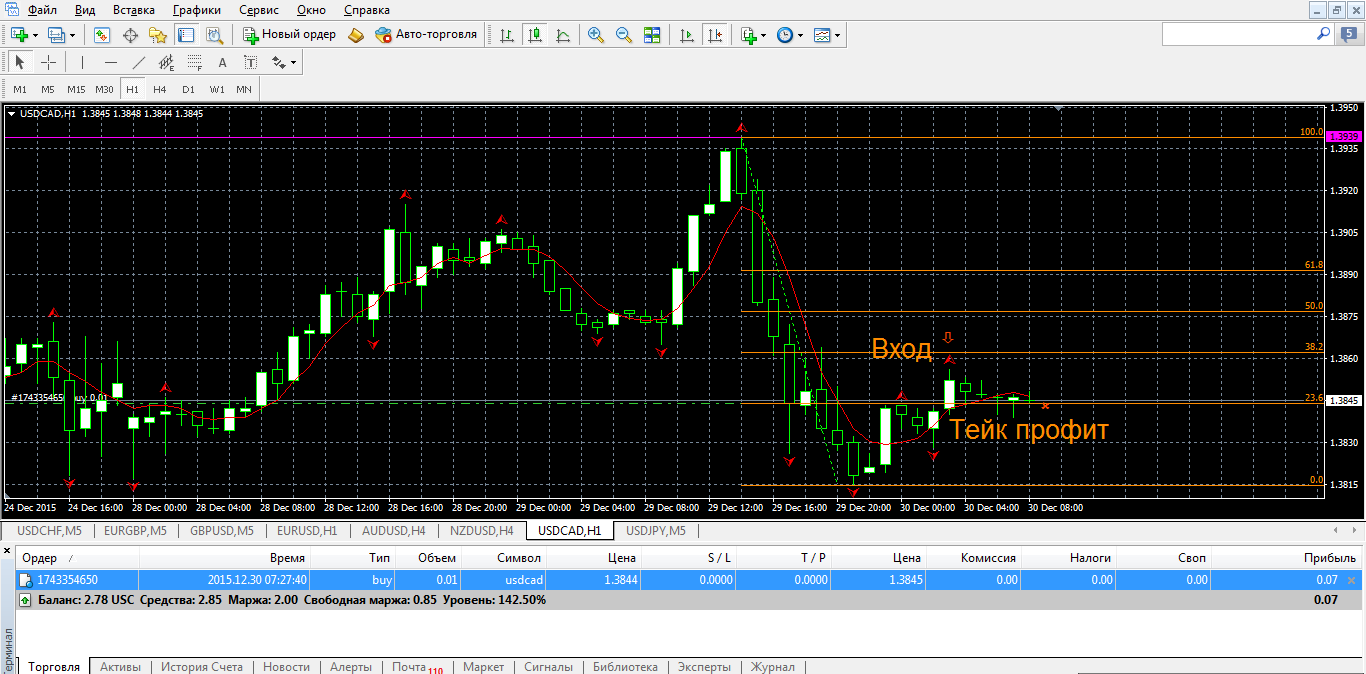Open the Справка menu
1366x674 pixels.
367,10
